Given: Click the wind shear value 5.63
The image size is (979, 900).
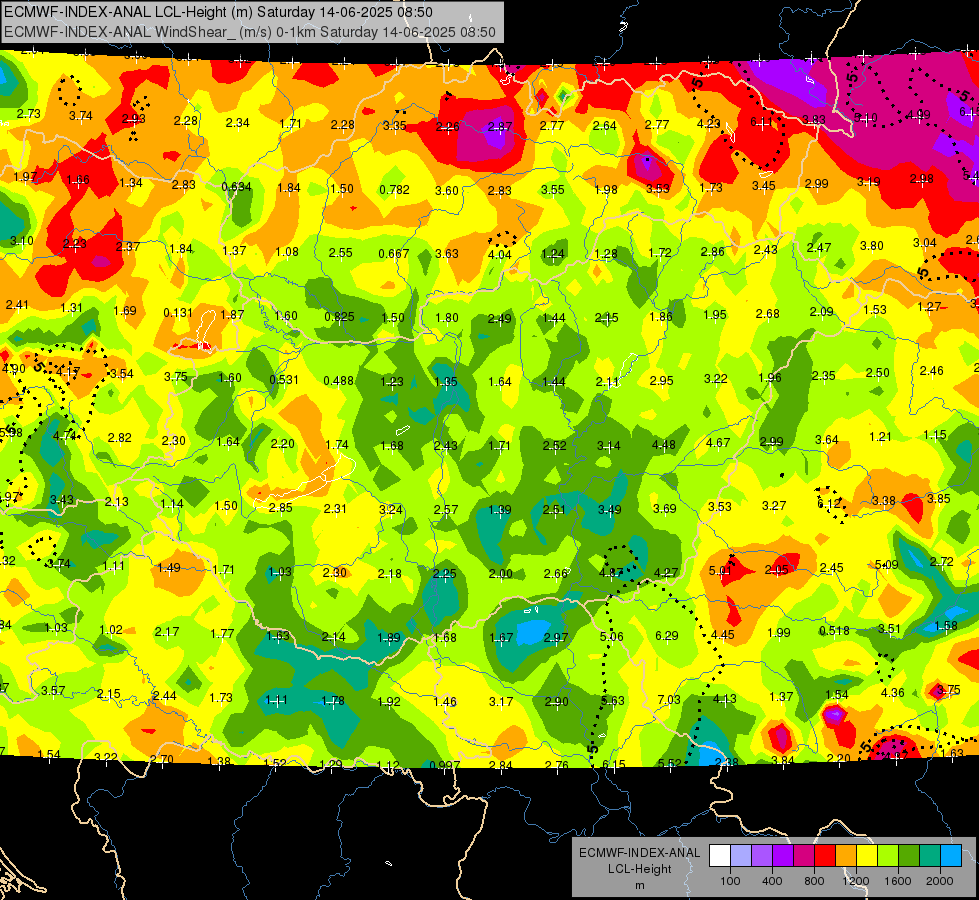Looking at the screenshot, I should click(x=612, y=701).
